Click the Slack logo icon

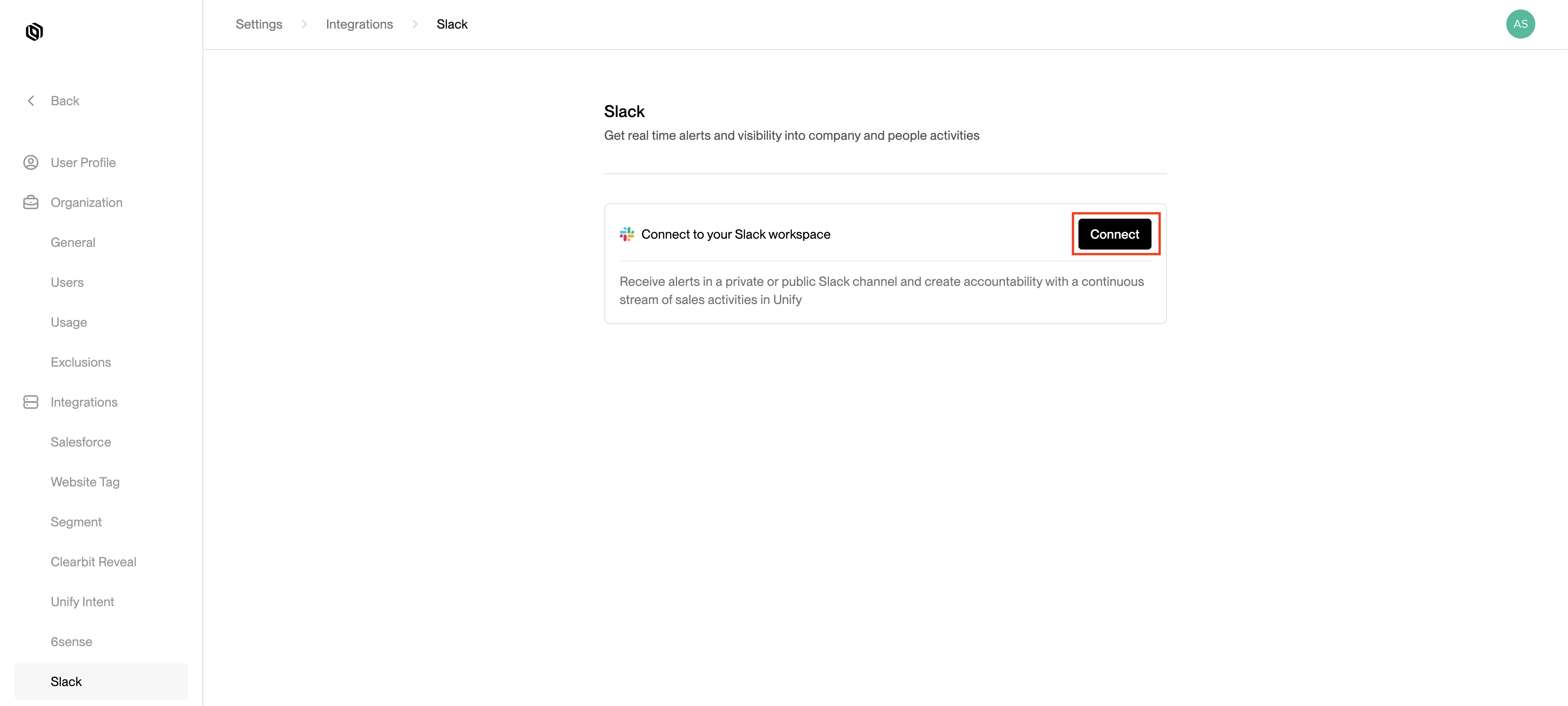[627, 234]
